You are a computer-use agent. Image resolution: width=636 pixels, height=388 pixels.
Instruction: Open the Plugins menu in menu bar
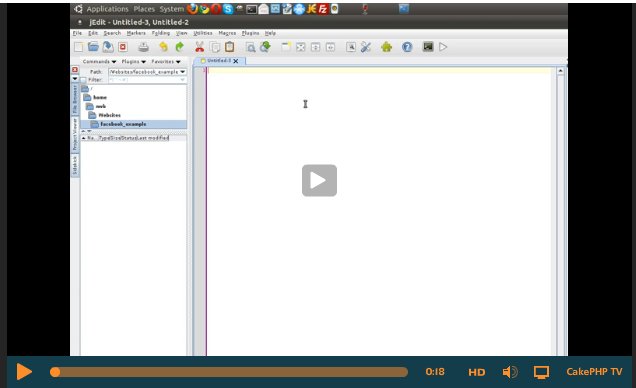[250, 33]
